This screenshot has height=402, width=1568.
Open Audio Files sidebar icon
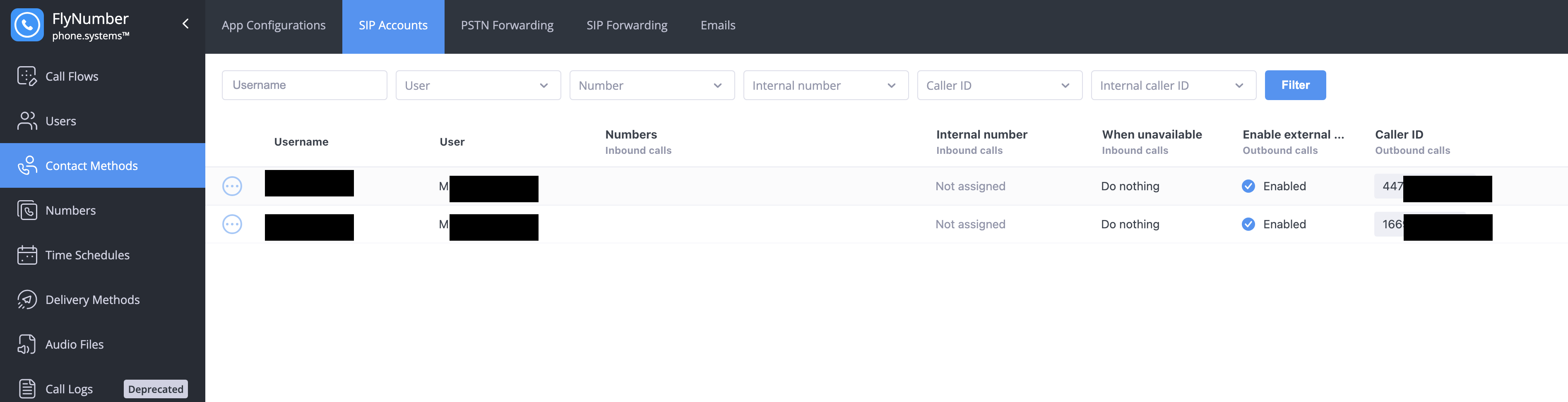pos(27,344)
